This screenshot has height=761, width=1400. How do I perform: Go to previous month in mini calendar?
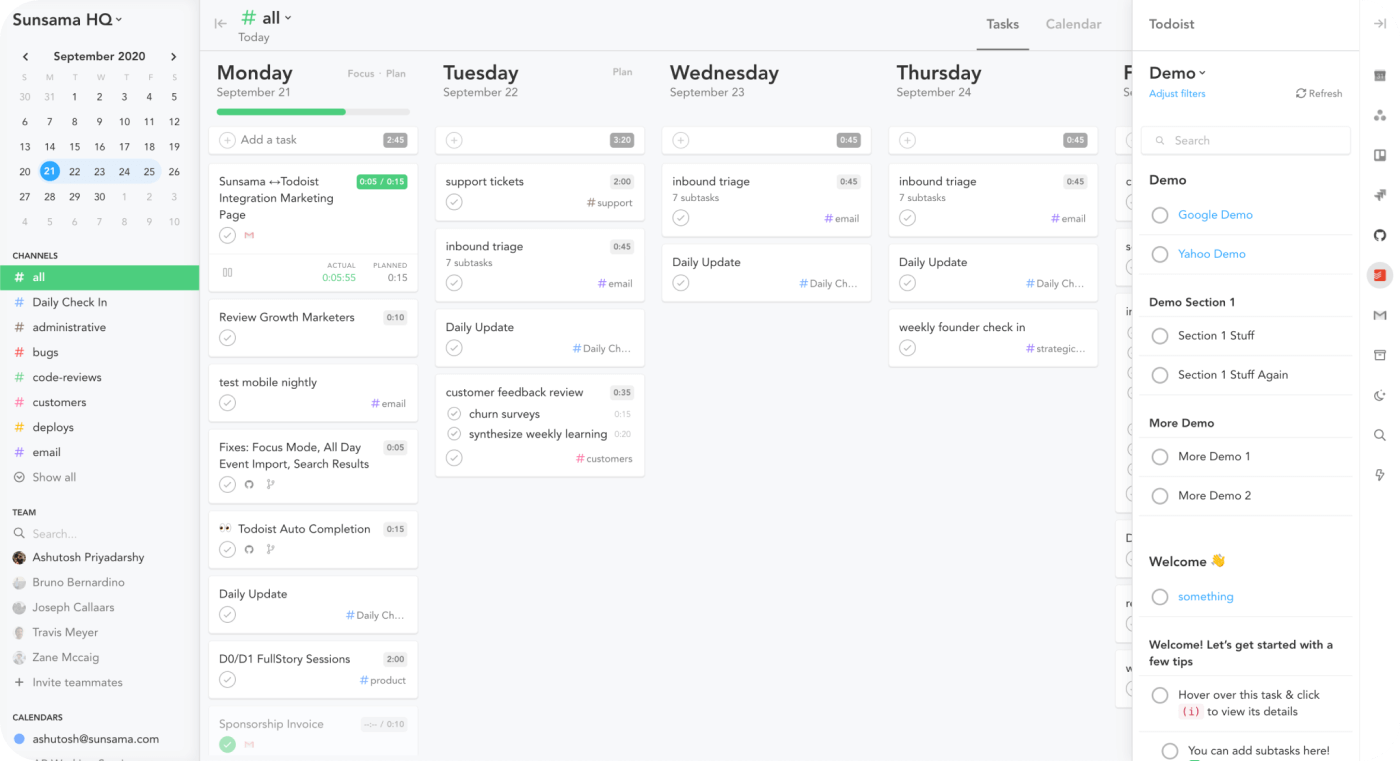point(25,57)
